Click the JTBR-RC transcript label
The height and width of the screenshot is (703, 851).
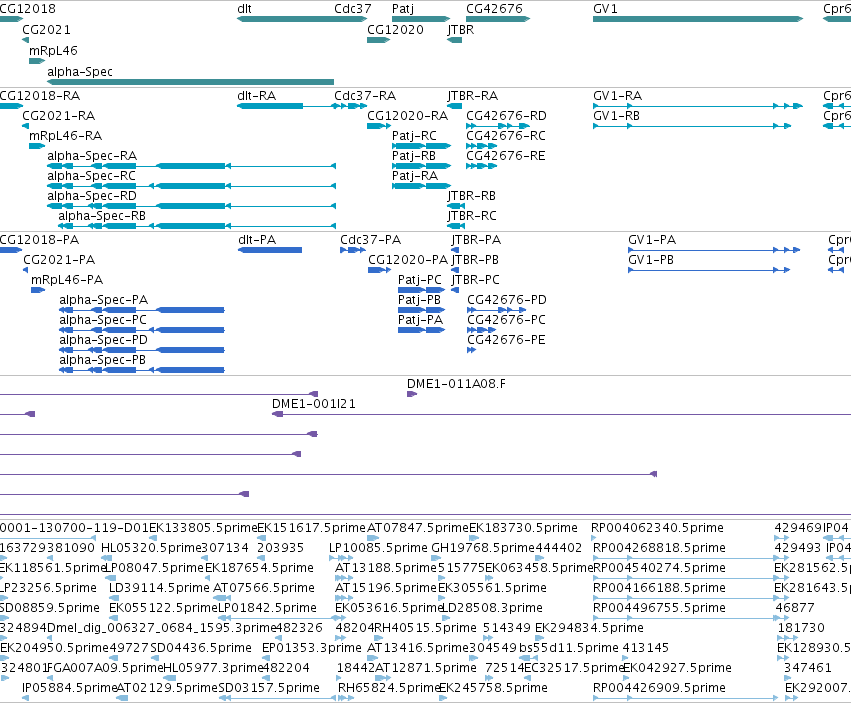[x=472, y=216]
